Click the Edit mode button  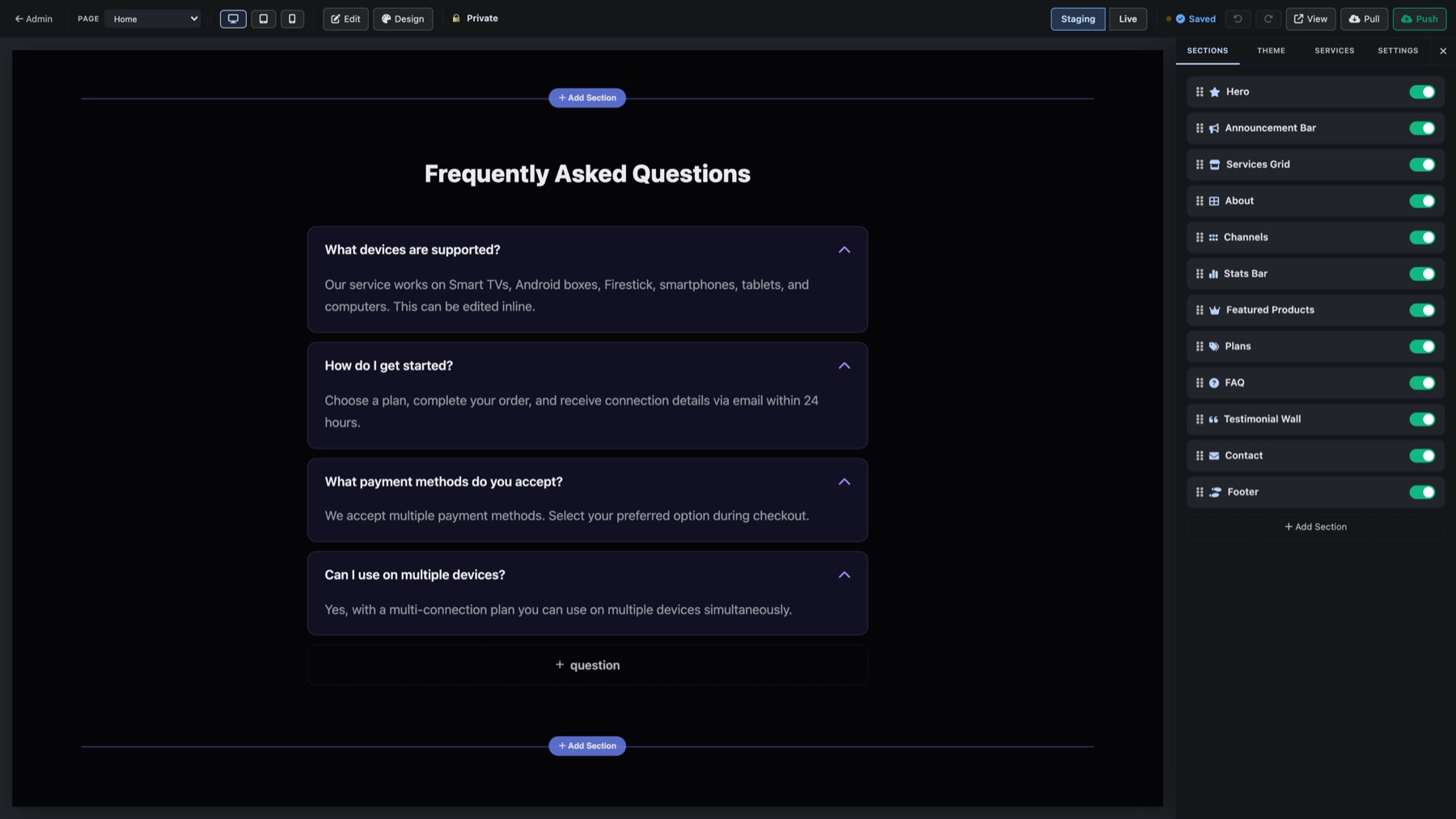click(x=345, y=19)
